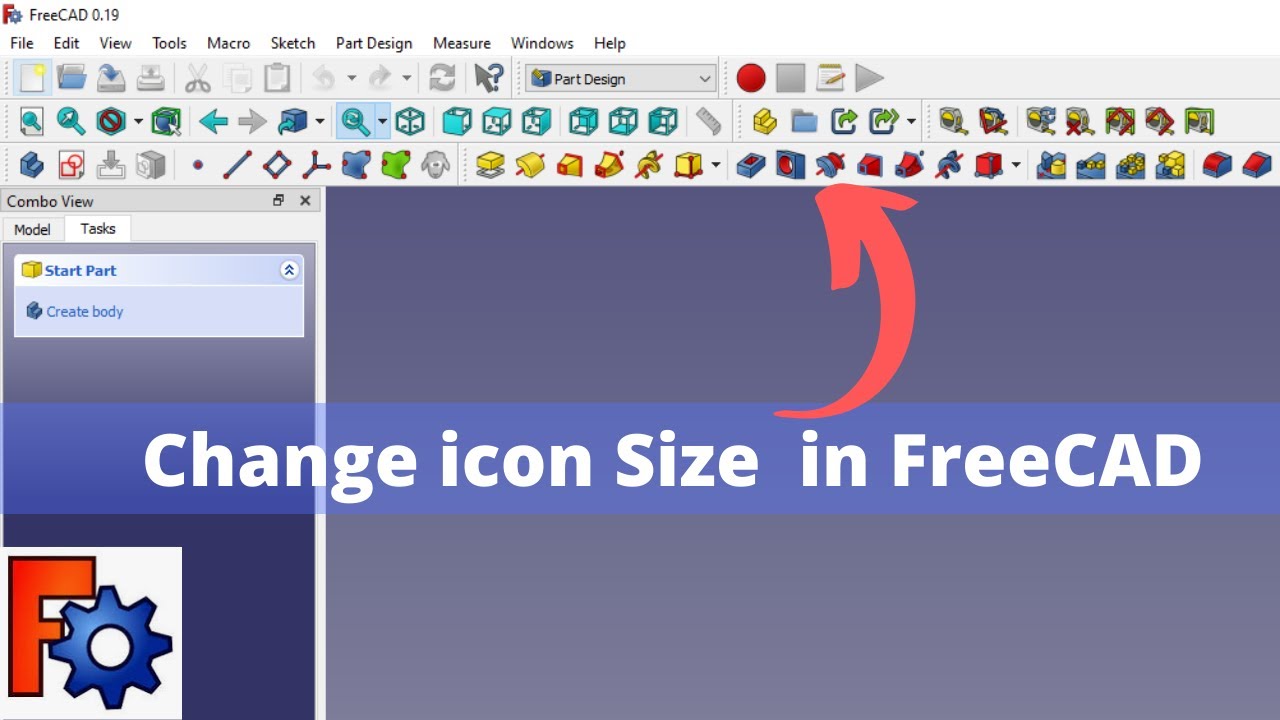The image size is (1280, 720).
Task: Select the Hole tool
Action: [790, 164]
